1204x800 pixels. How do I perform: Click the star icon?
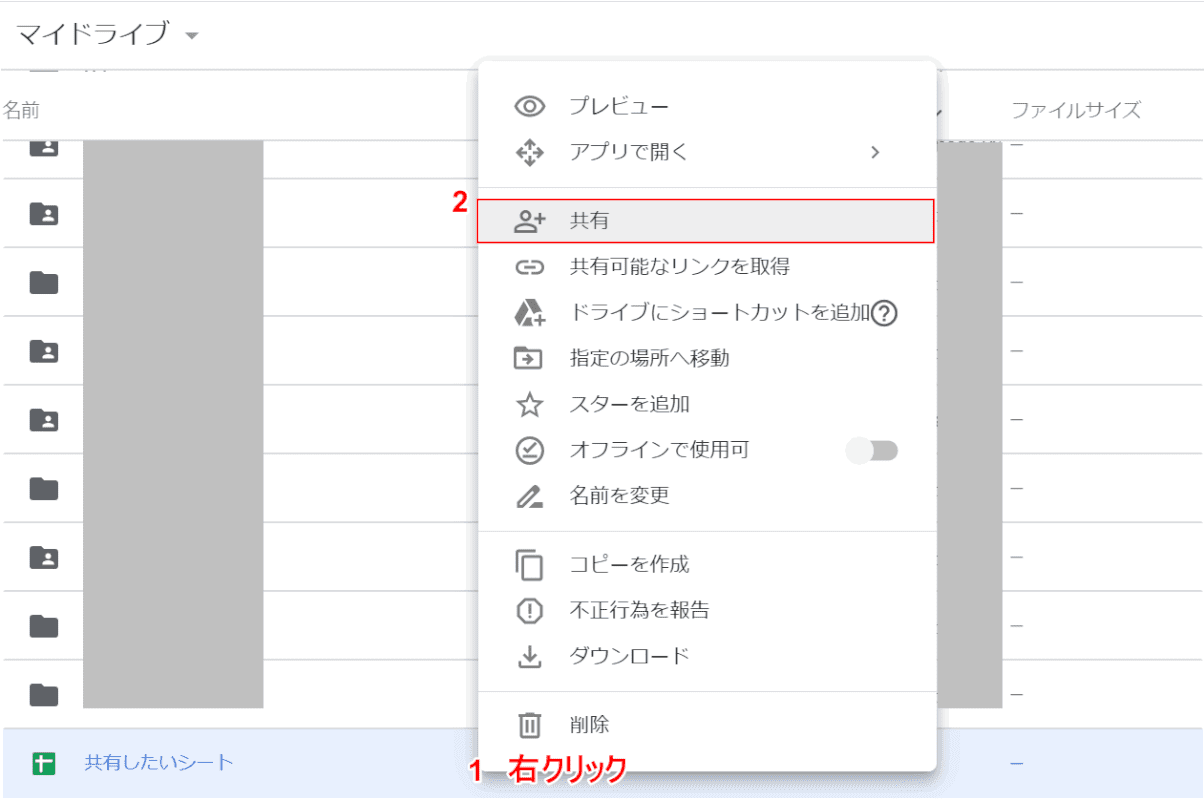pos(529,405)
